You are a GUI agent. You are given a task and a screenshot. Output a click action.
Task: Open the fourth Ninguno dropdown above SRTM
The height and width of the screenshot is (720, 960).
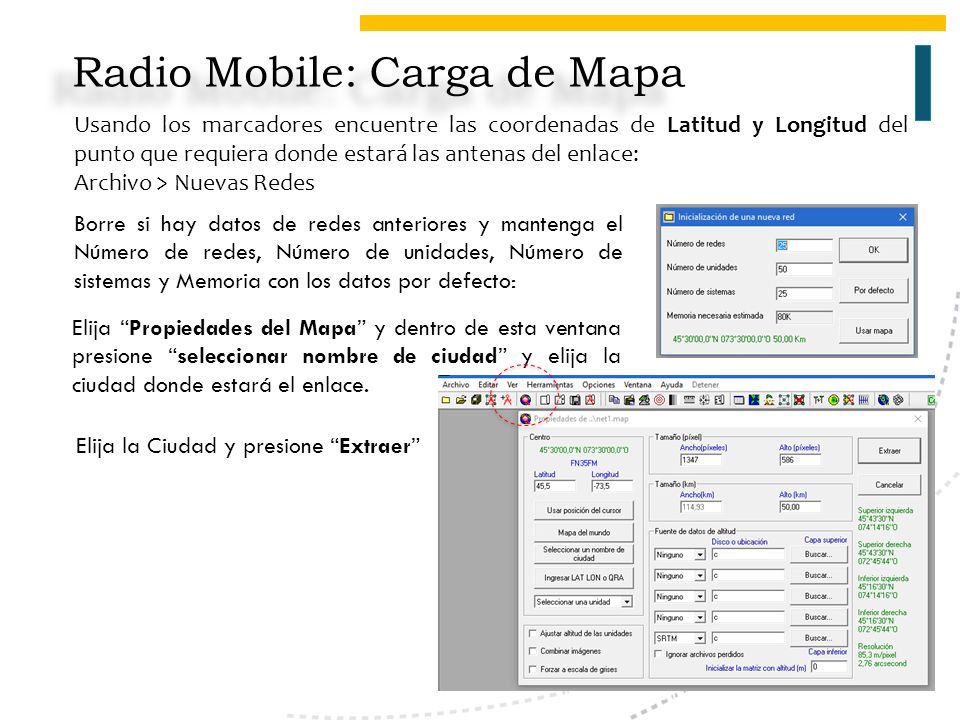click(x=700, y=618)
